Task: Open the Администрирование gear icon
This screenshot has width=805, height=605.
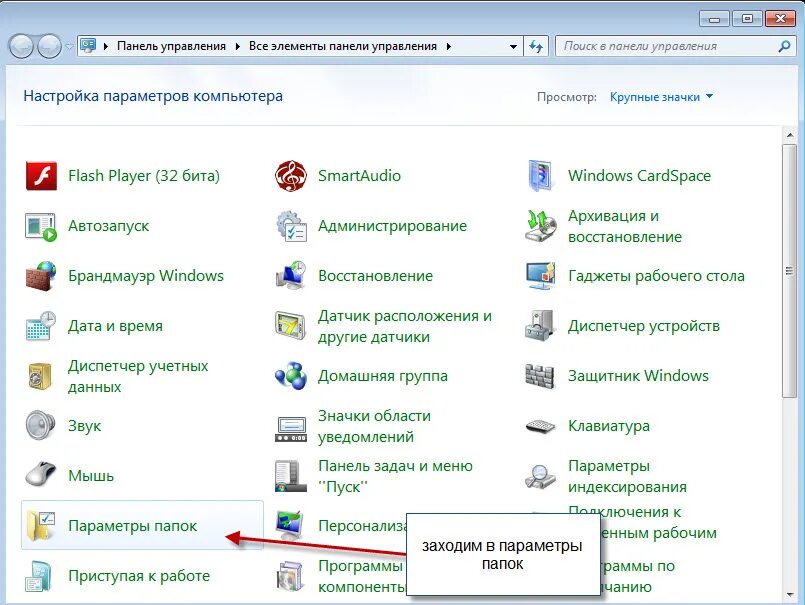Action: click(291, 226)
